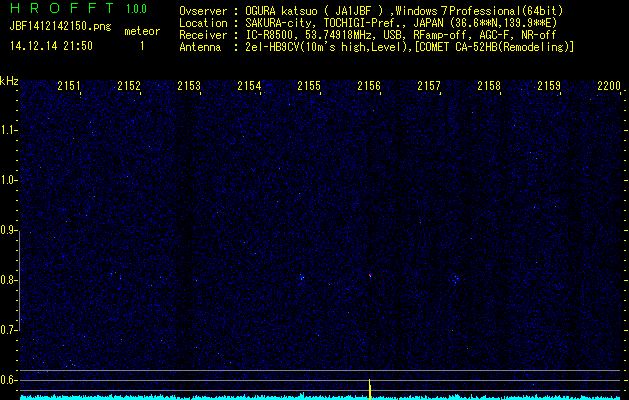The width and height of the screenshot is (629, 400).
Task: Click the HROFFT program title
Action: point(61,8)
